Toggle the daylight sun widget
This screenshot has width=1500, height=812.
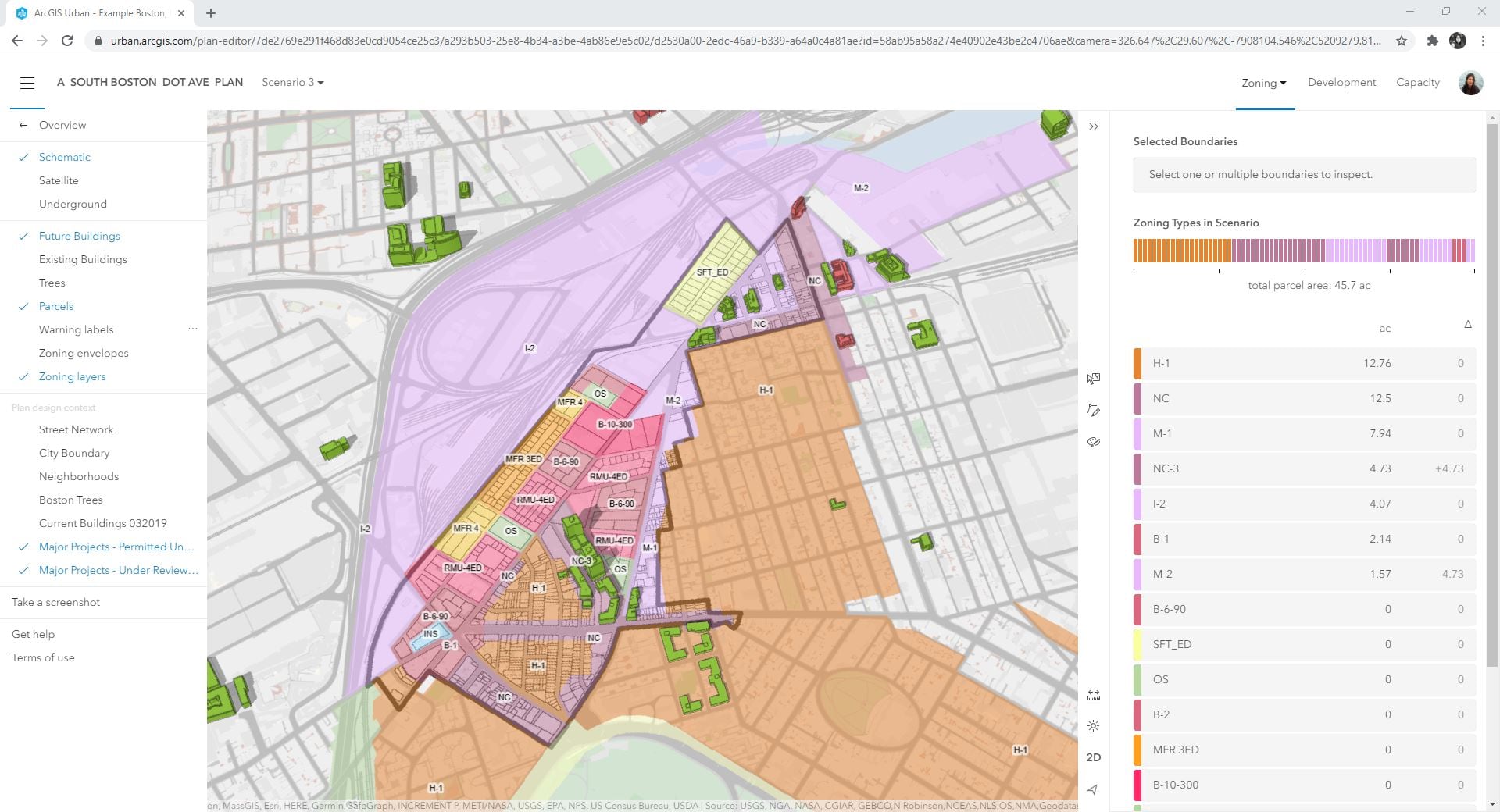tap(1094, 725)
